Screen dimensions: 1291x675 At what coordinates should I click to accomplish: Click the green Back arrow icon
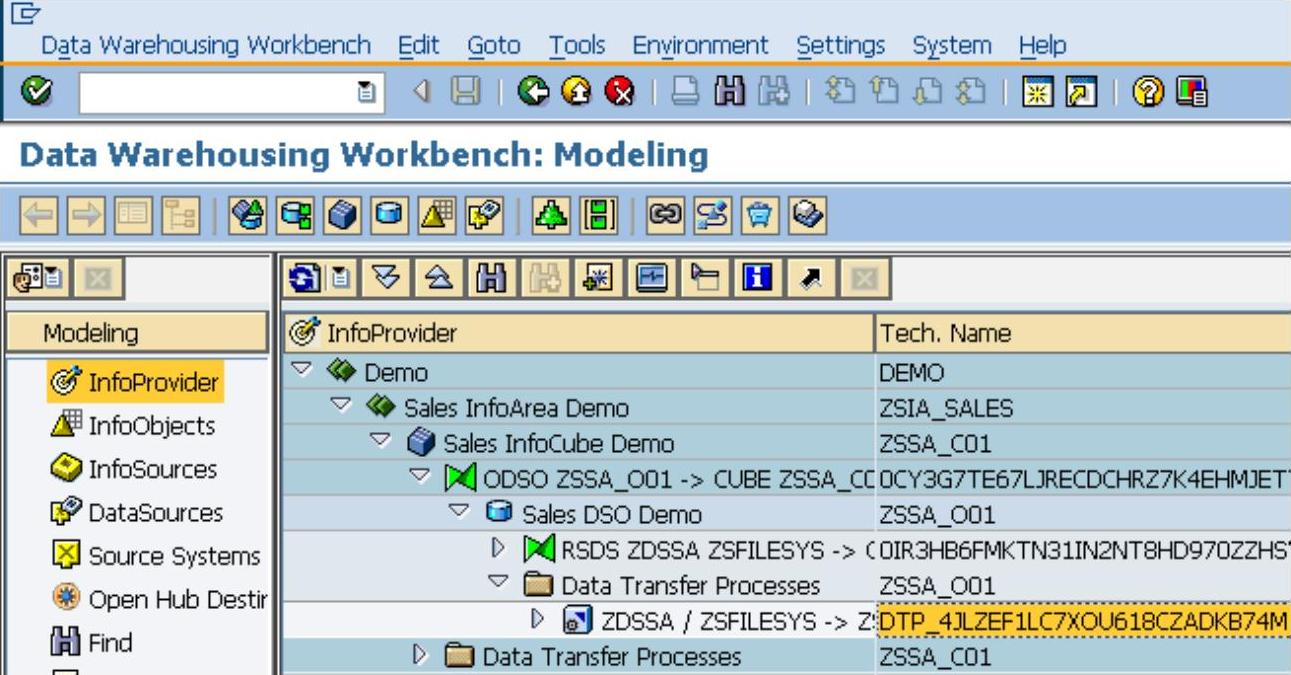534,93
